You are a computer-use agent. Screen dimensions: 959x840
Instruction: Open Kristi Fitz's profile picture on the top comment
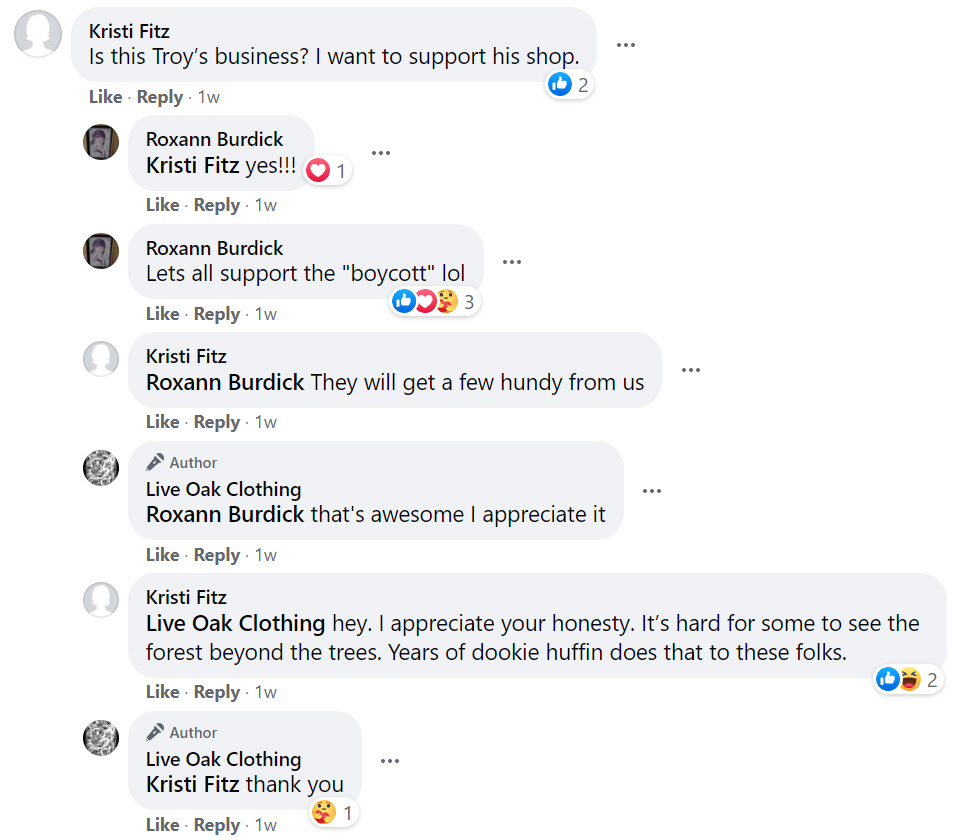click(x=38, y=33)
